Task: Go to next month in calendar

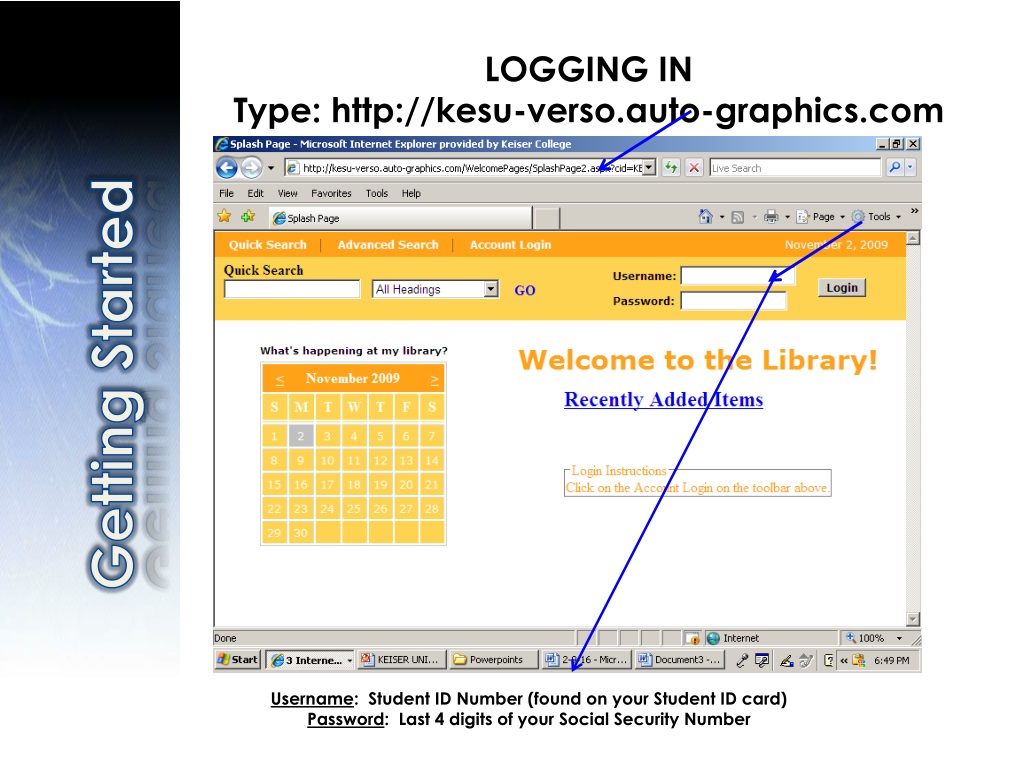Action: pos(434,379)
